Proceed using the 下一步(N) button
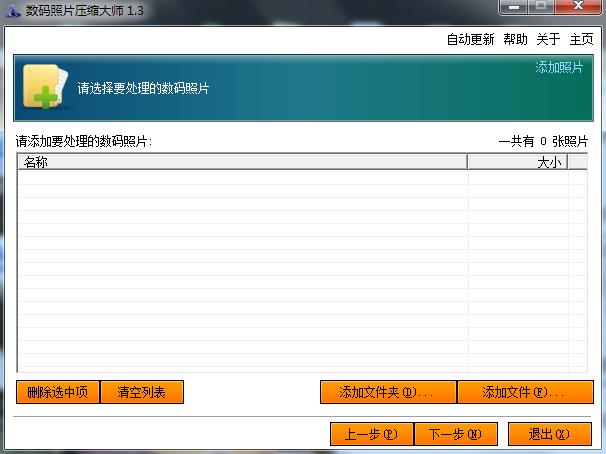The image size is (606, 454). (x=455, y=435)
